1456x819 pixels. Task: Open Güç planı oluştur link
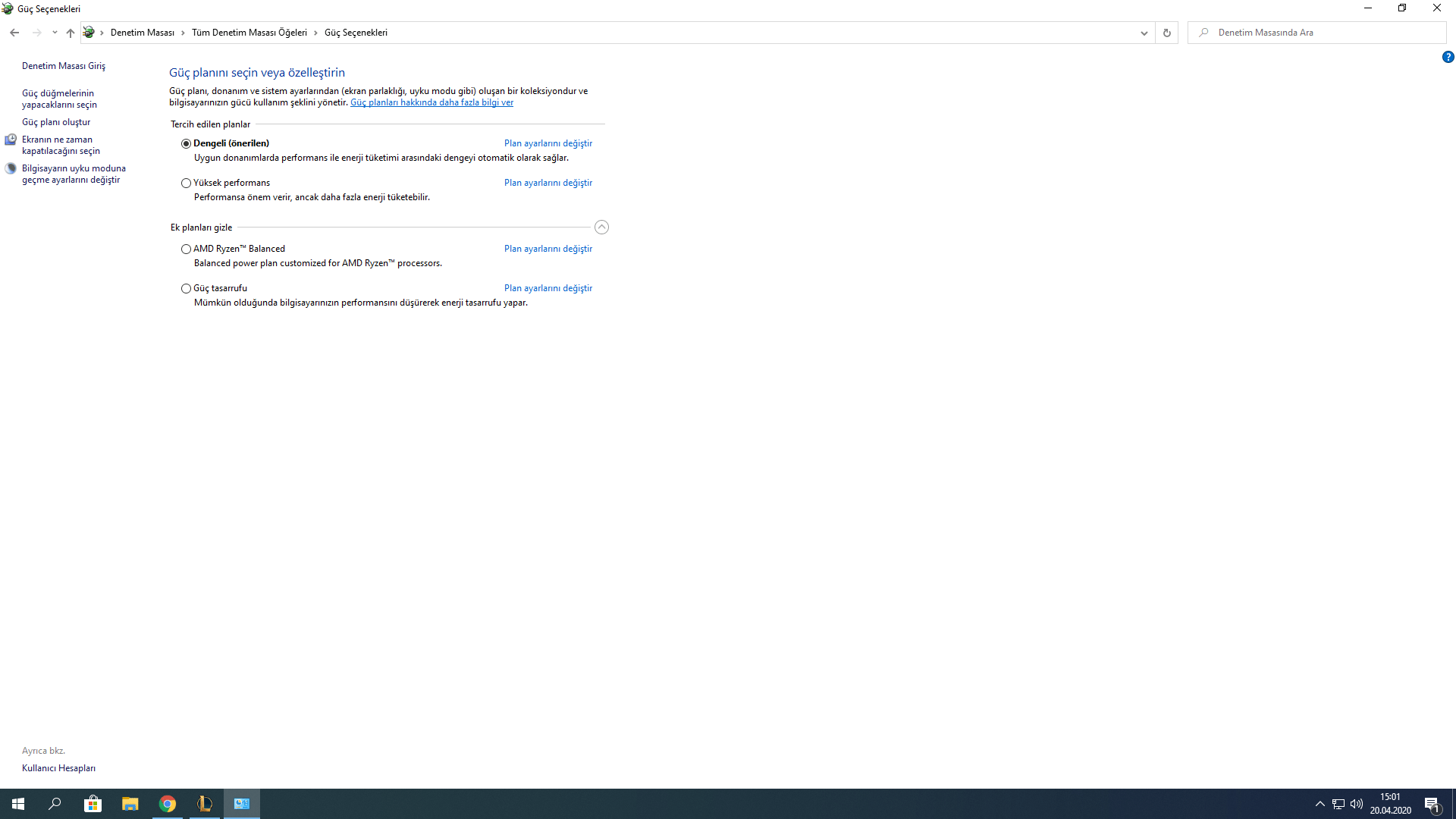pos(56,122)
